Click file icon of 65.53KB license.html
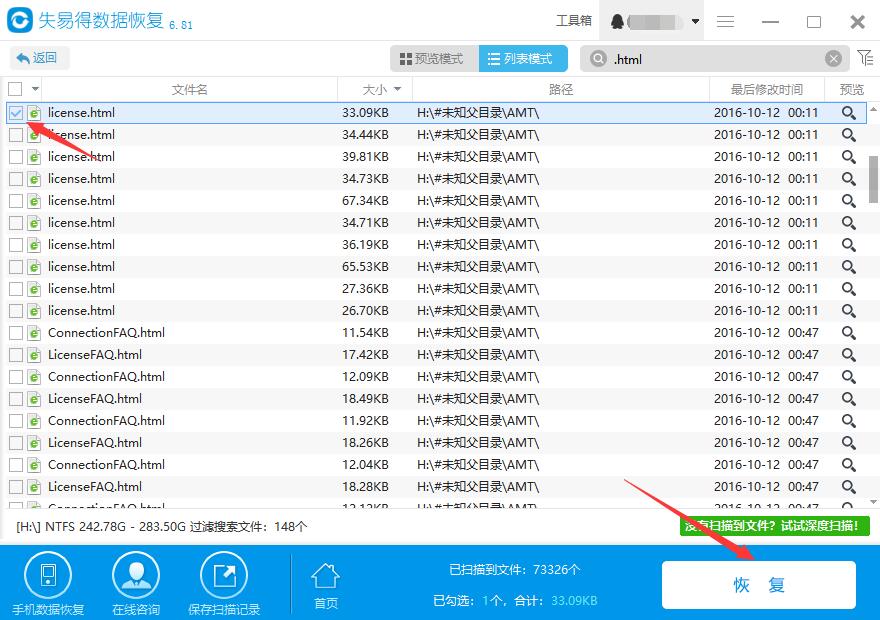The image size is (880, 620). 34,267
